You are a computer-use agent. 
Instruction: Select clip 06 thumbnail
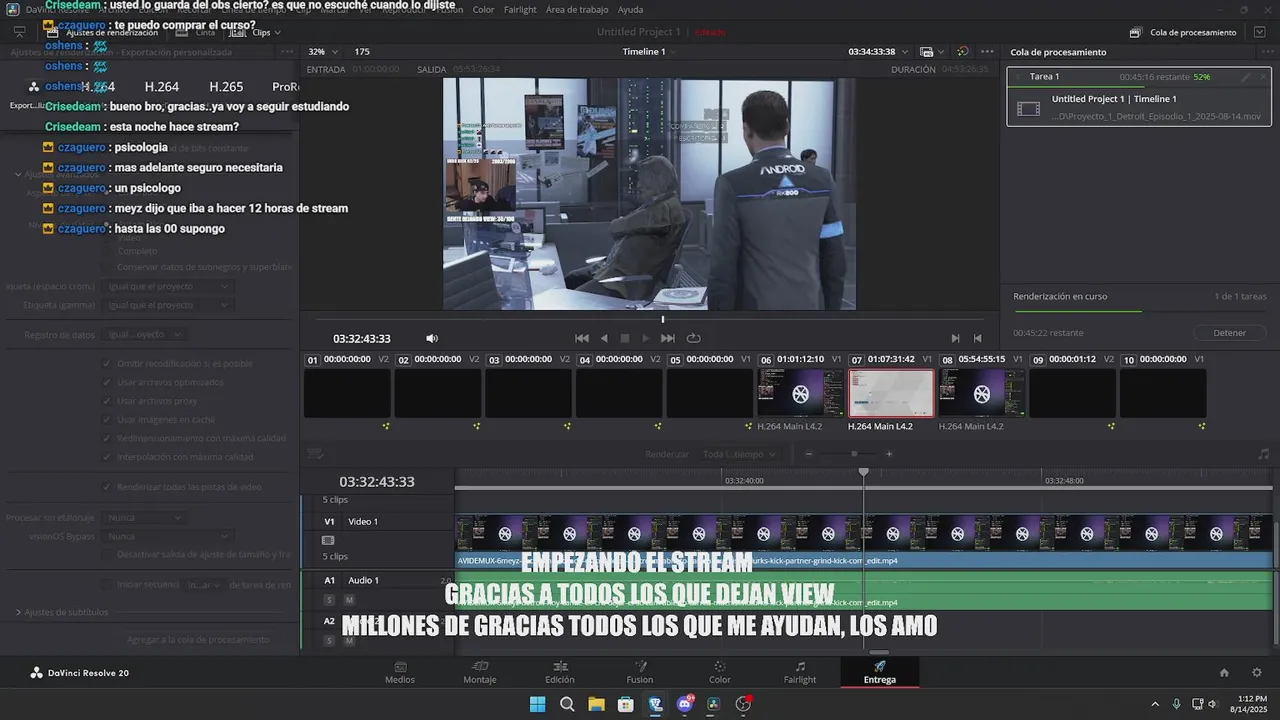tap(801, 393)
